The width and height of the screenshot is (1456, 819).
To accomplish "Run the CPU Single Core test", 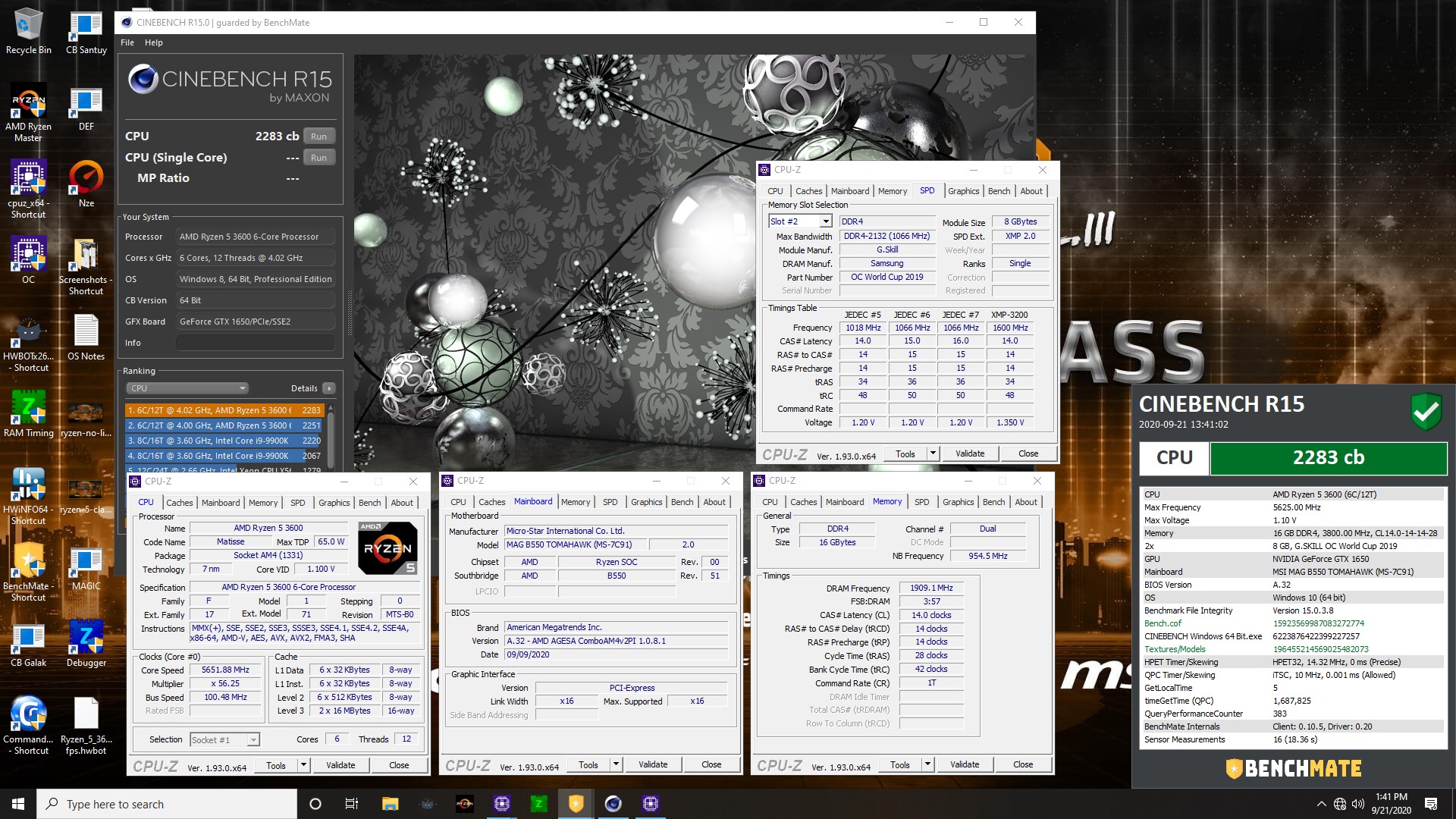I will pos(318,158).
